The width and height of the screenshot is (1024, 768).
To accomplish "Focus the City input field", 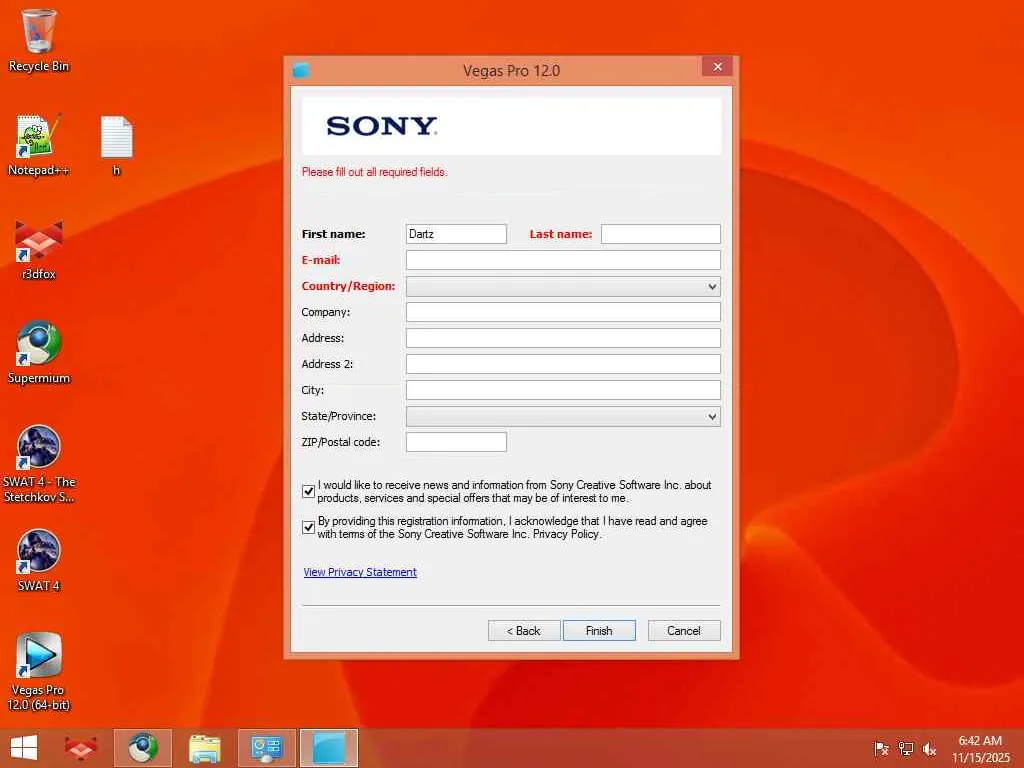I will 563,390.
